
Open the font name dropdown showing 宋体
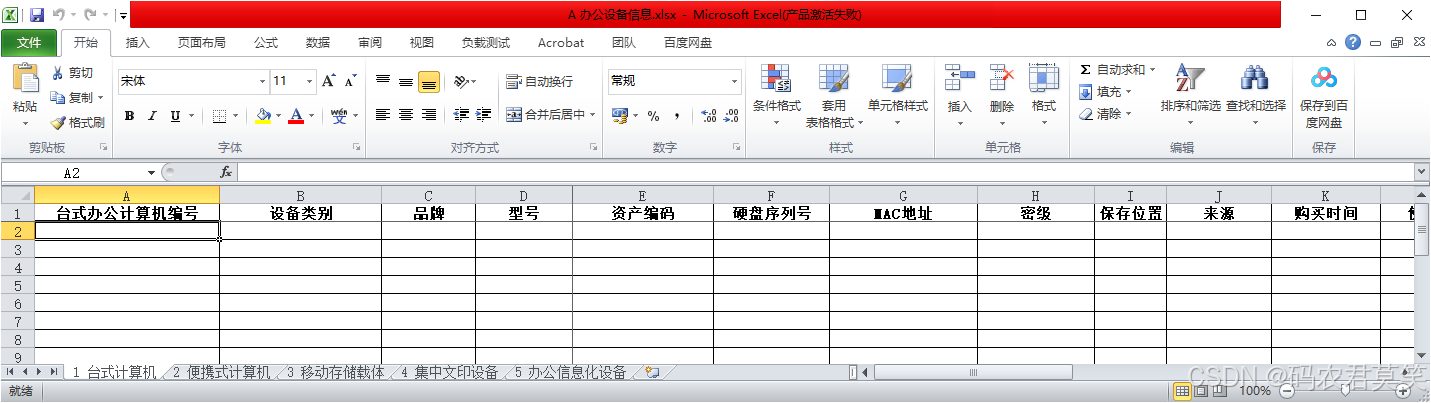coord(263,81)
